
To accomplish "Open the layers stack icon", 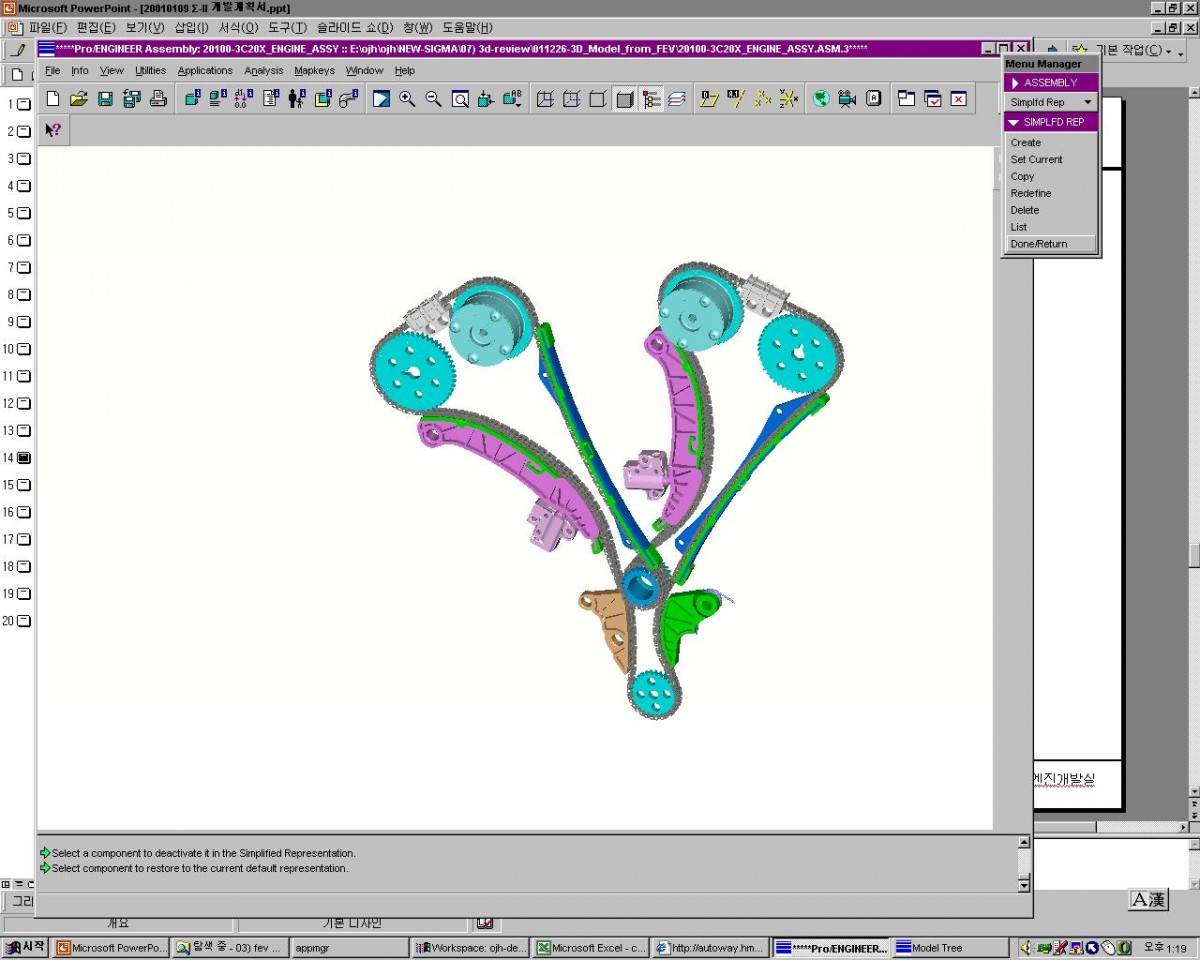I will [x=677, y=98].
